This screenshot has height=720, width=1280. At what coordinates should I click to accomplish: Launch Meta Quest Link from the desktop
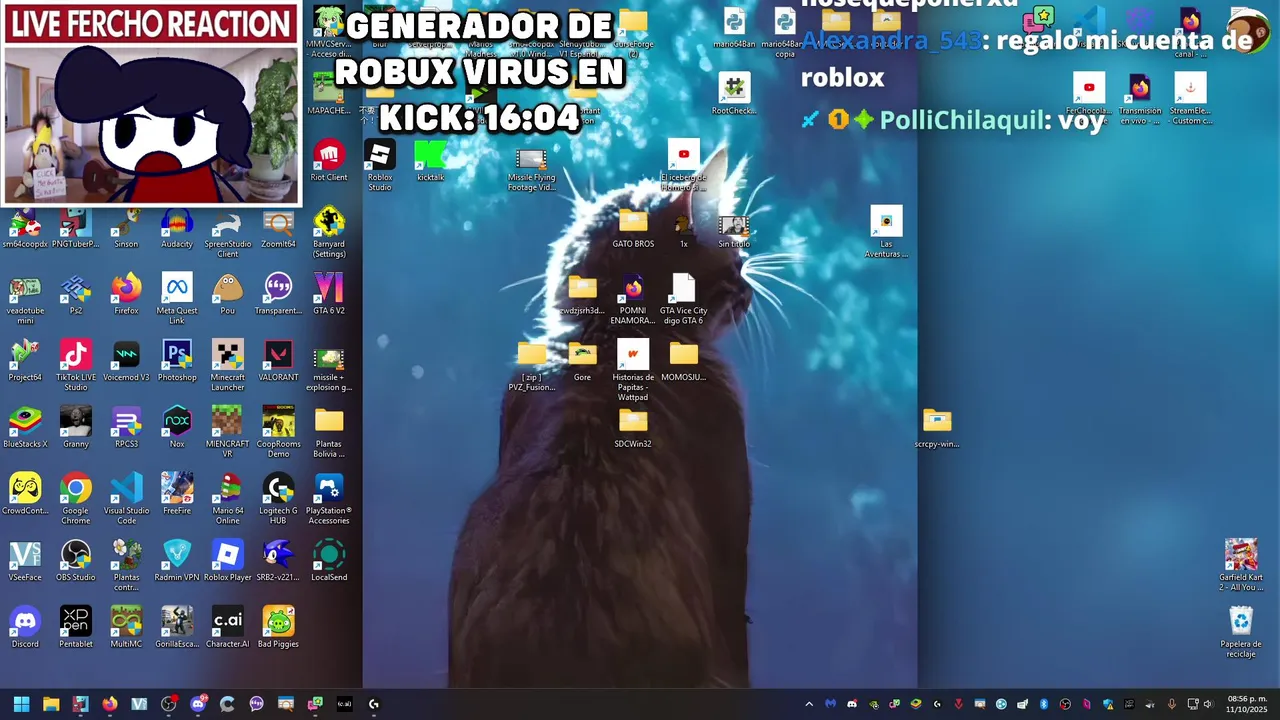[x=177, y=299]
